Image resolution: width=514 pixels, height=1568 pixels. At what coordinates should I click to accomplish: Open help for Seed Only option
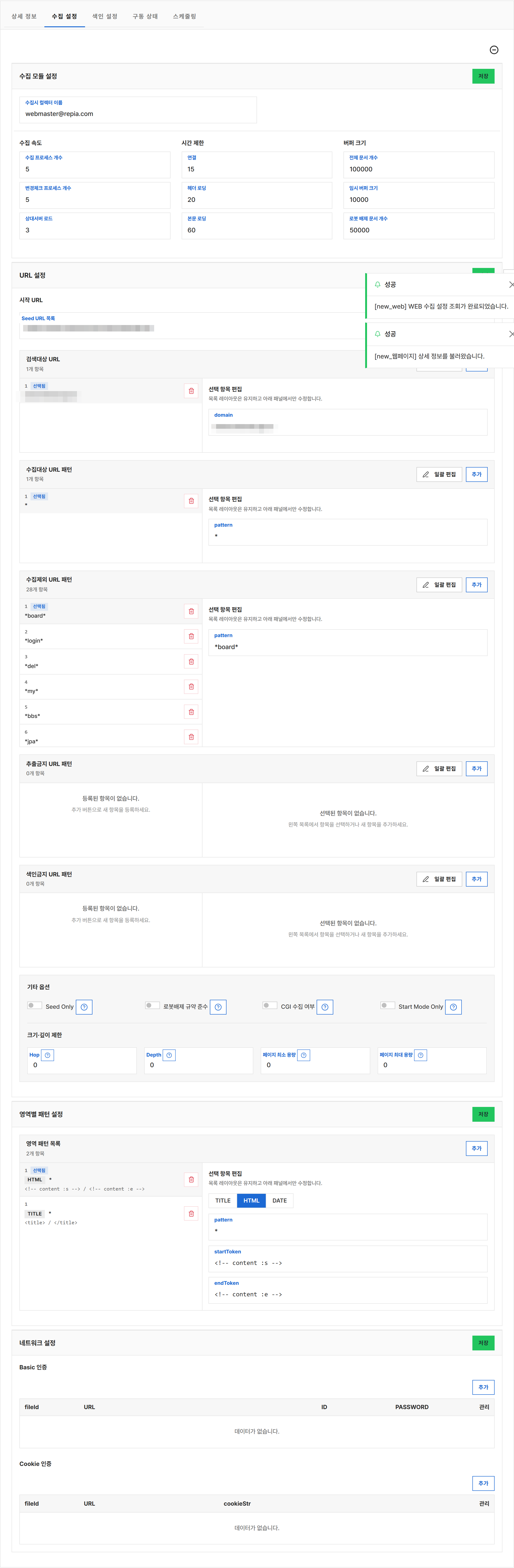tap(84, 1007)
